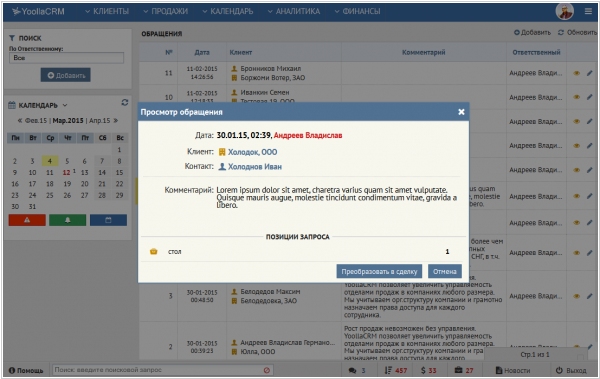This screenshot has width=600, height=379.
Task: Open the КЛИЕНТЫ menu
Action: (107, 11)
